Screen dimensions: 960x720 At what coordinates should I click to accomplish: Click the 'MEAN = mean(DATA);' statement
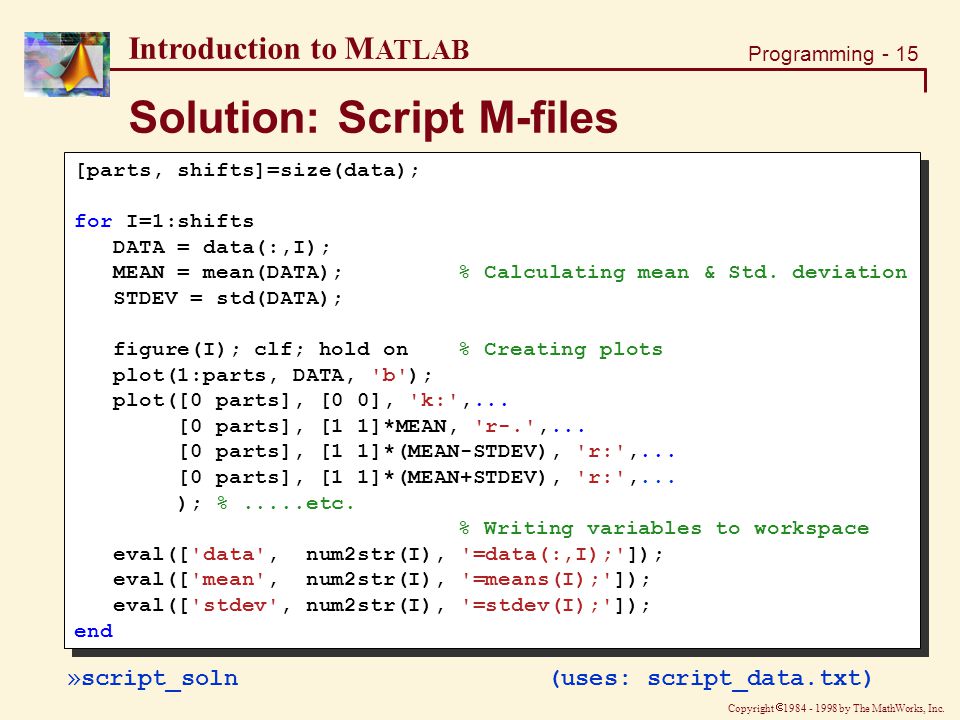pyautogui.click(x=227, y=272)
